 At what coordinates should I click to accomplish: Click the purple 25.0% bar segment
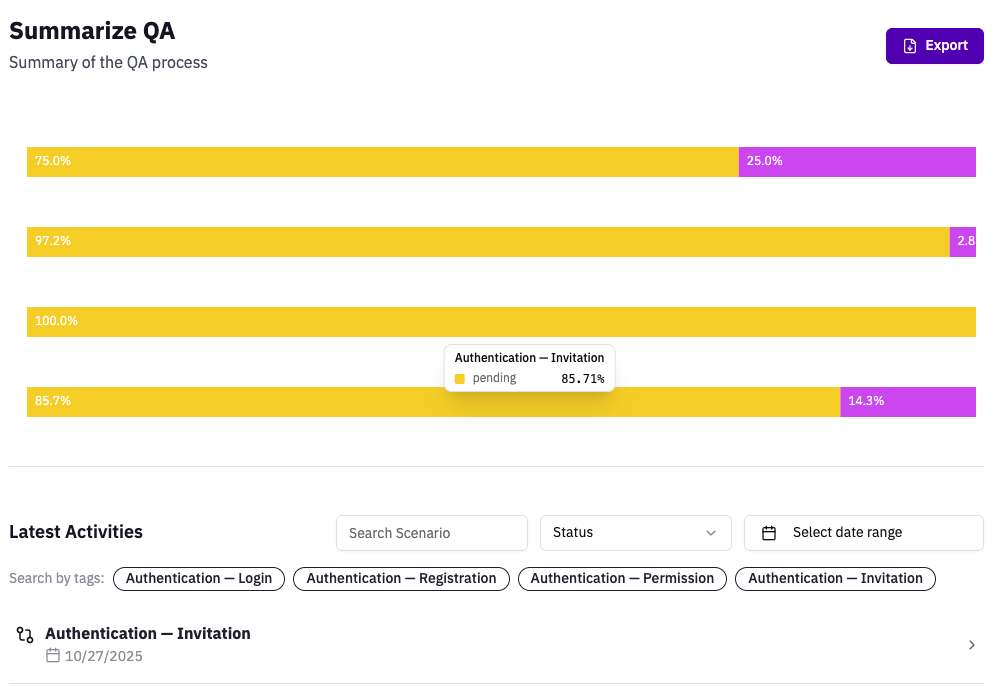[x=857, y=162]
